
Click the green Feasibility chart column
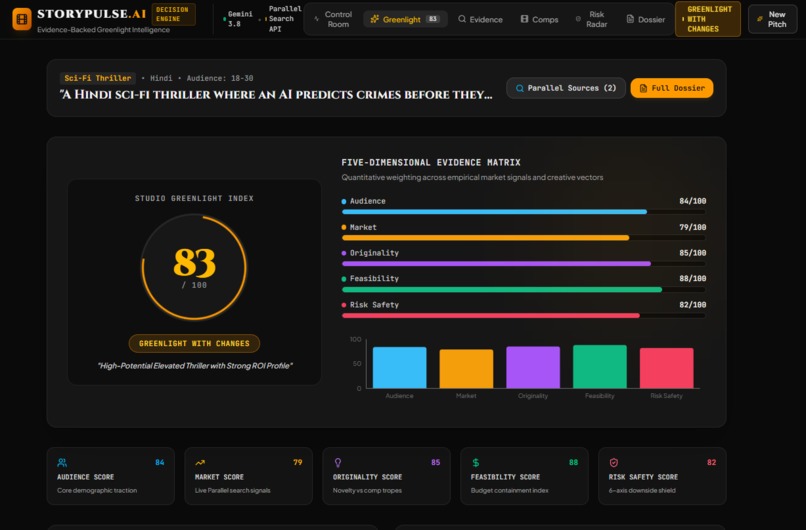click(x=600, y=367)
